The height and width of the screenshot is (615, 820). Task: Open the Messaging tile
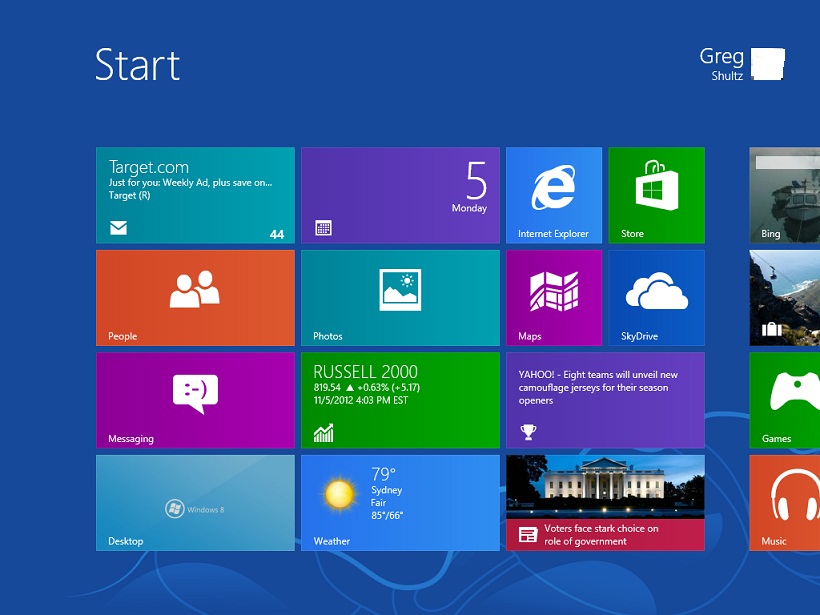(x=195, y=400)
